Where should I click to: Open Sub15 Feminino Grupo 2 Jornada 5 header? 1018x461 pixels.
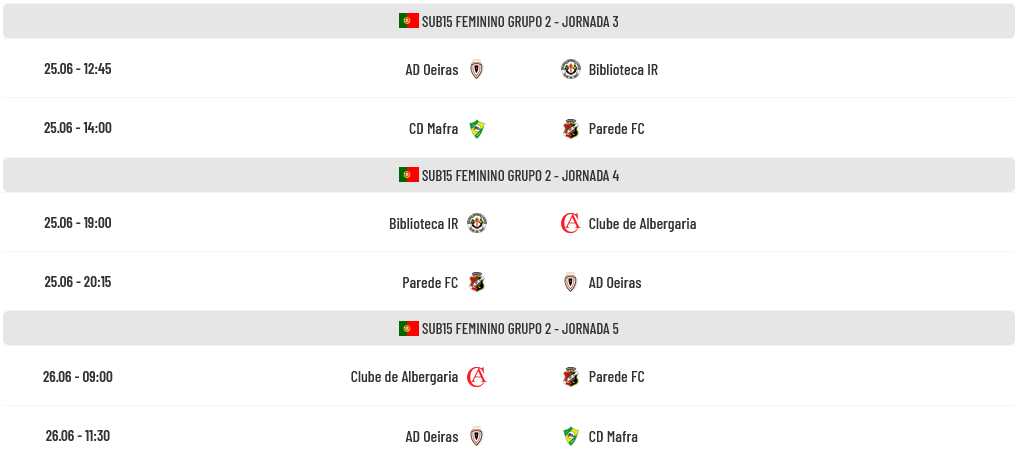tap(509, 329)
